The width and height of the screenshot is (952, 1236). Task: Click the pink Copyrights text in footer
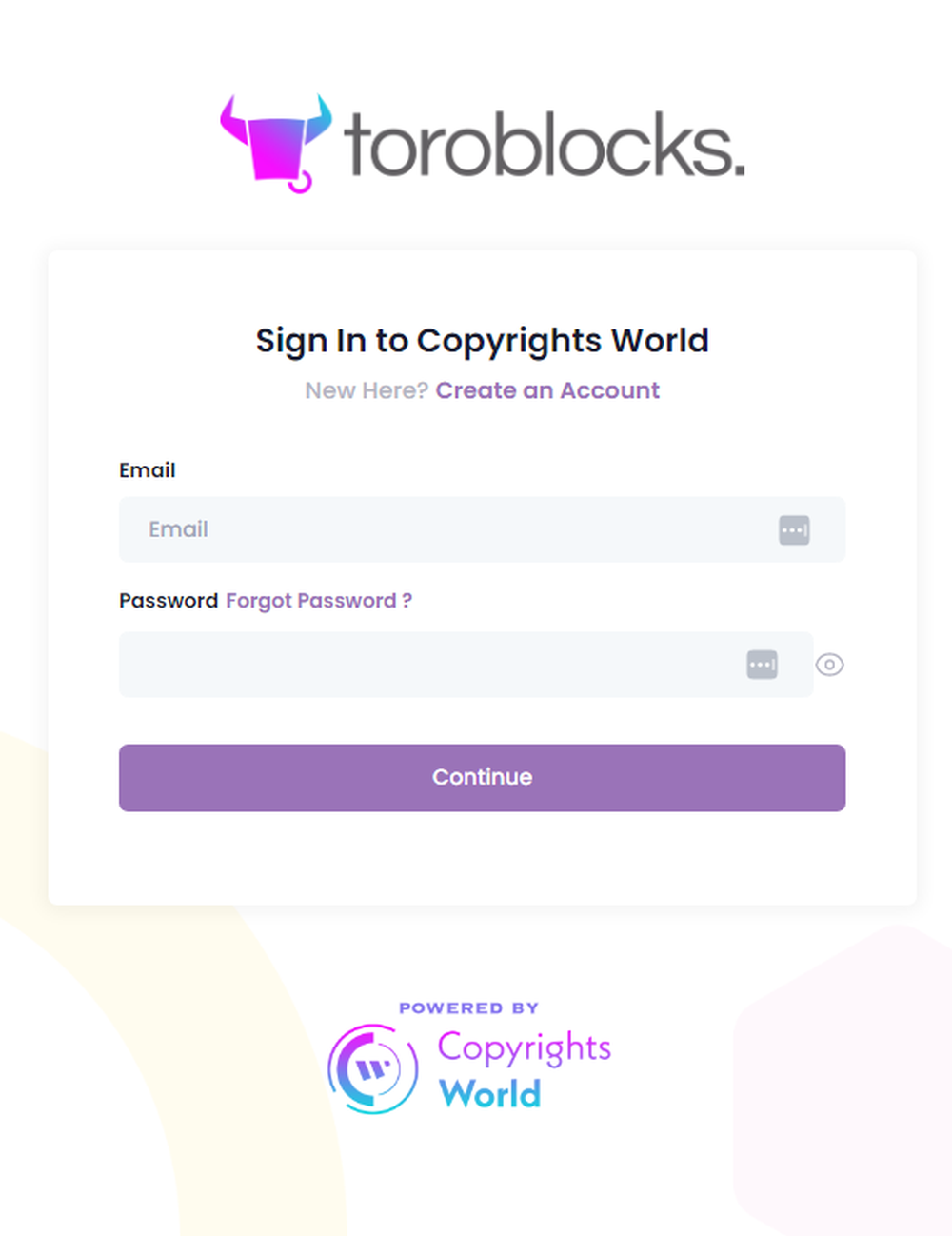[x=525, y=1049]
